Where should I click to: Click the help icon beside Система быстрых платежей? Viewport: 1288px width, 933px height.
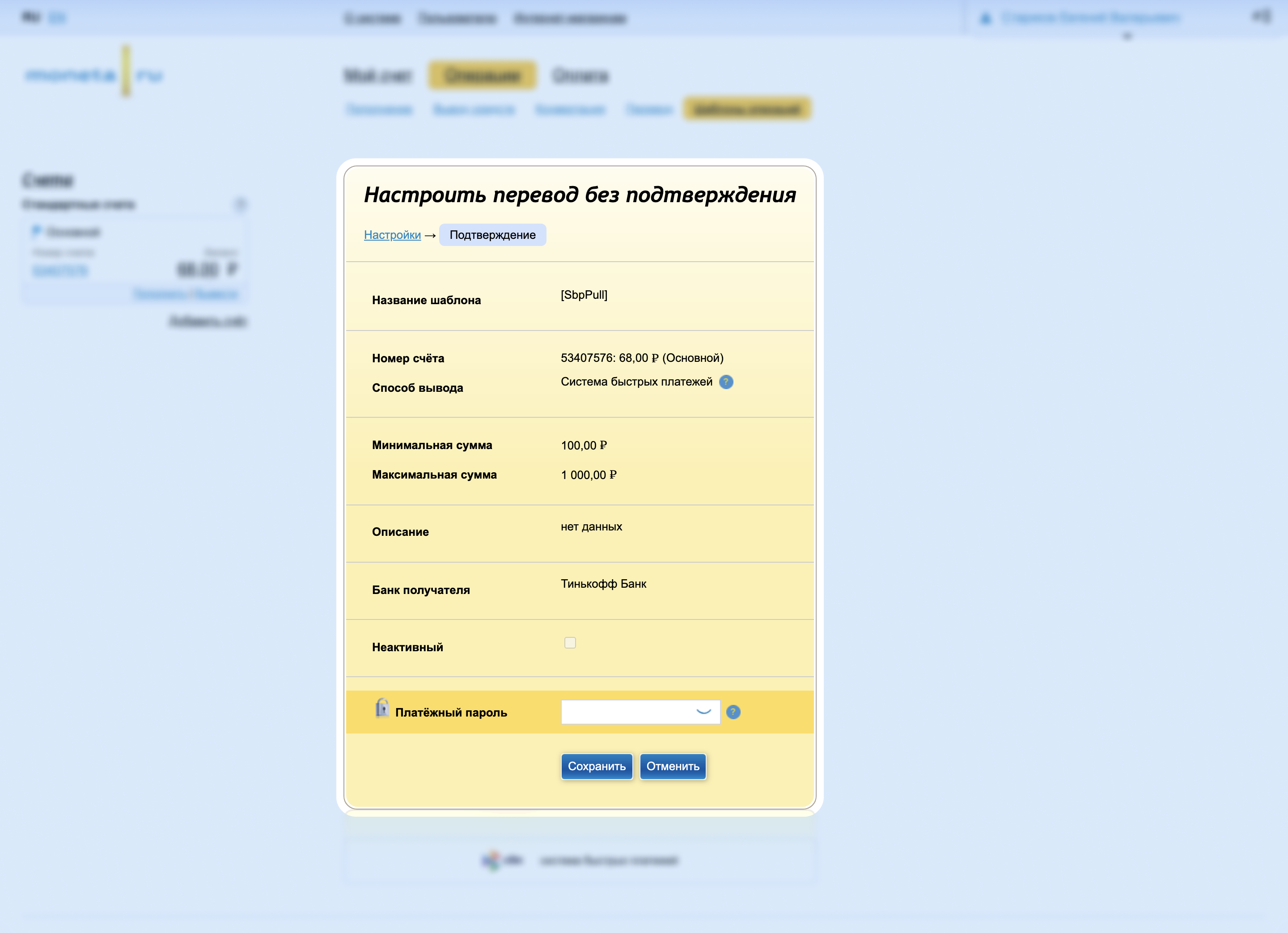(x=726, y=382)
